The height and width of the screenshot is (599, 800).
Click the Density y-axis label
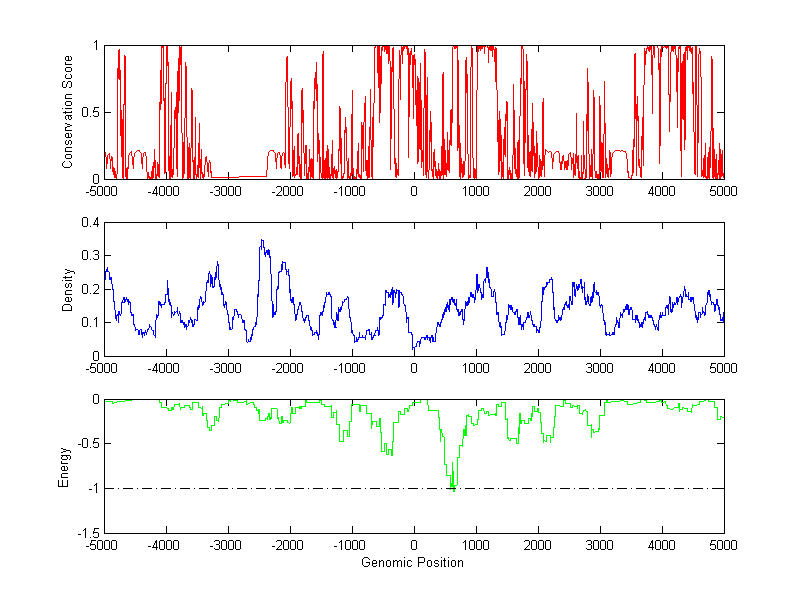(x=68, y=289)
